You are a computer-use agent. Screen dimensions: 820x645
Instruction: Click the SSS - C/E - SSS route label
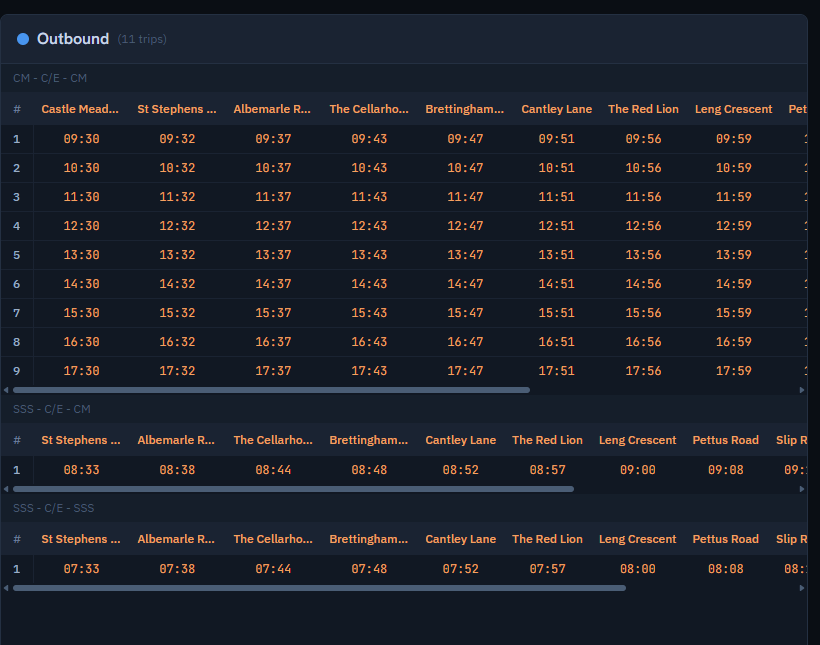coord(53,508)
